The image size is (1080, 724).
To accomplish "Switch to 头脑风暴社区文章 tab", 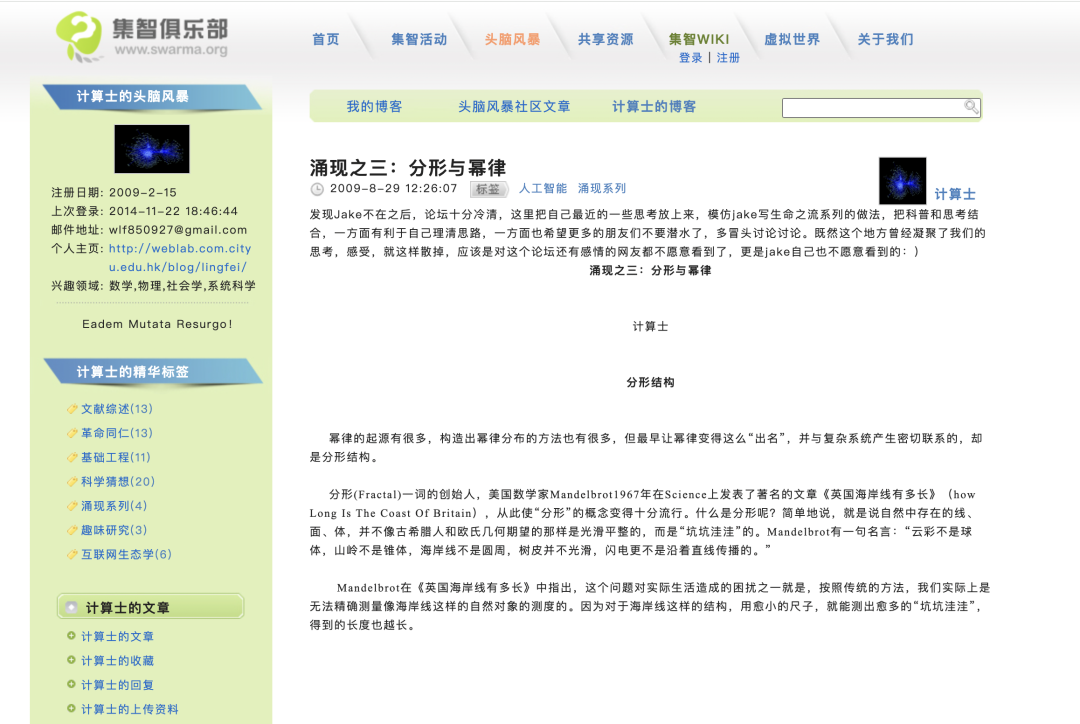I will [514, 106].
